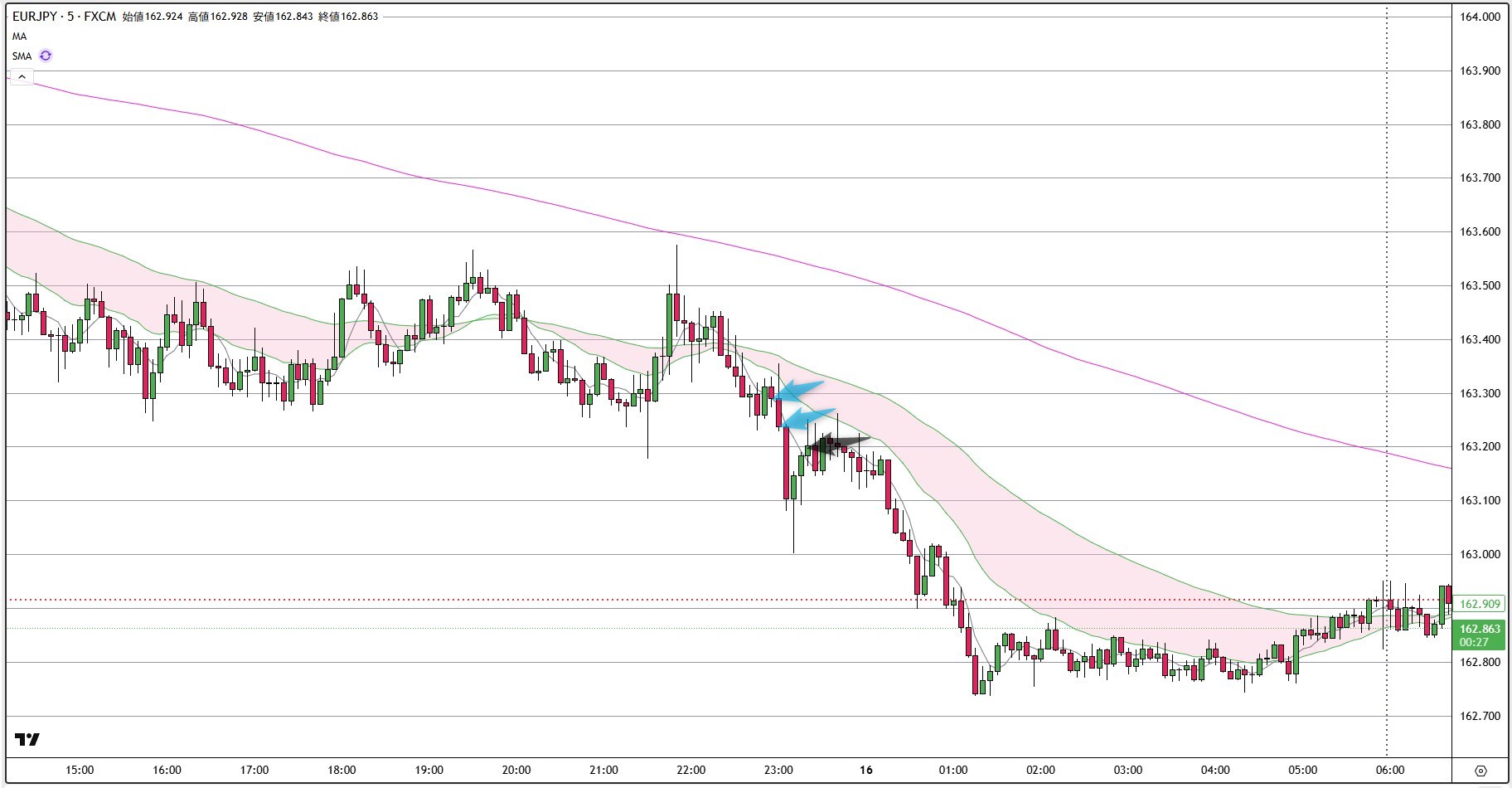The image size is (1512, 788).
Task: Click the SMA refresh indicator icon
Action: [46, 56]
